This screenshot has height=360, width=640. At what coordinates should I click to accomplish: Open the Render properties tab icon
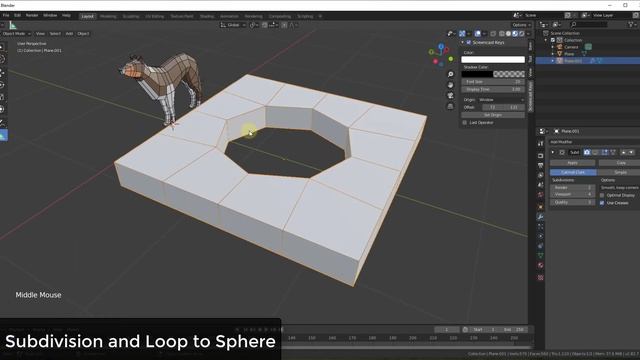(540, 156)
